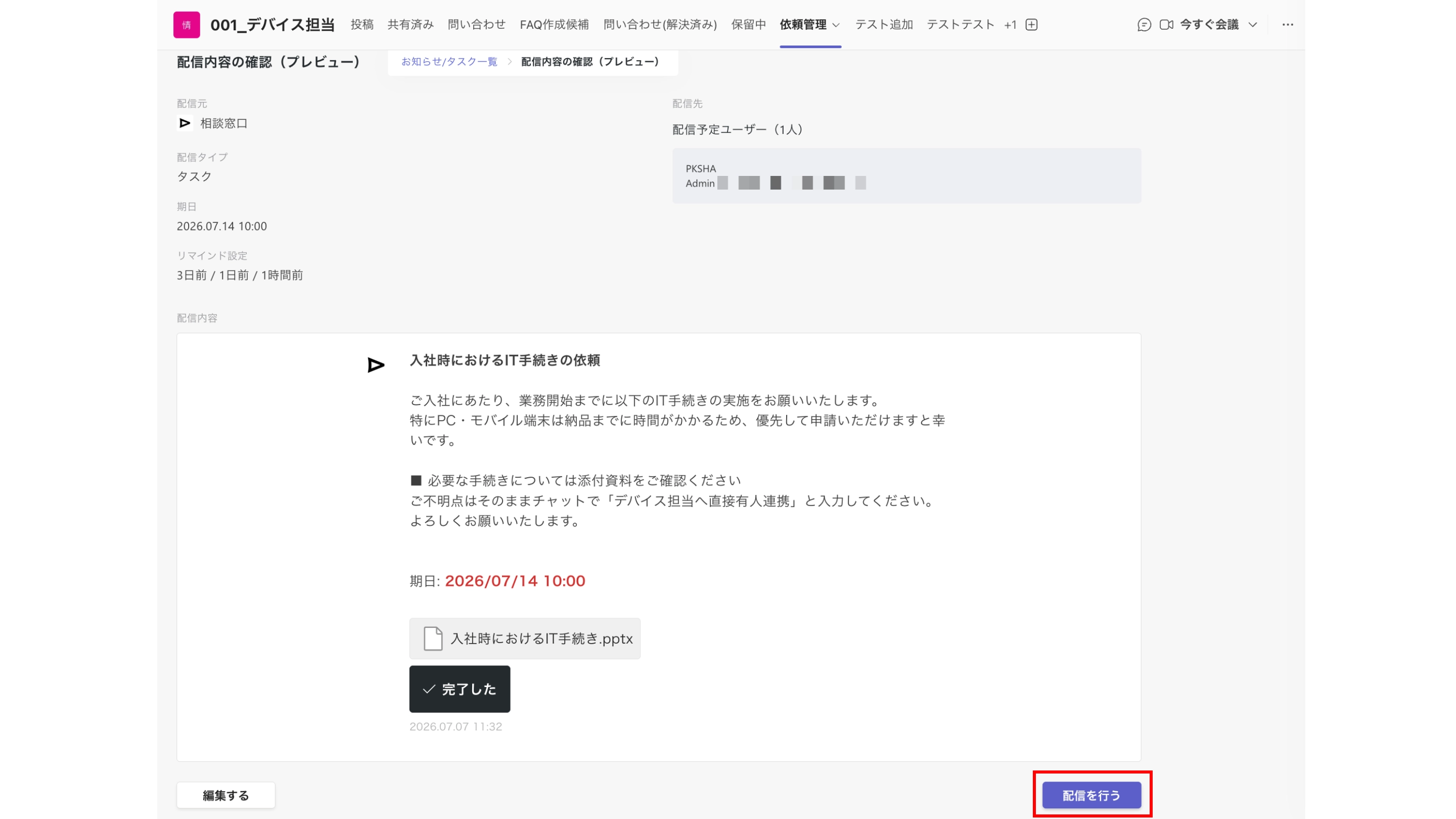1456x819 pixels.
Task: Click the 完了した button in preview
Action: [x=460, y=689]
